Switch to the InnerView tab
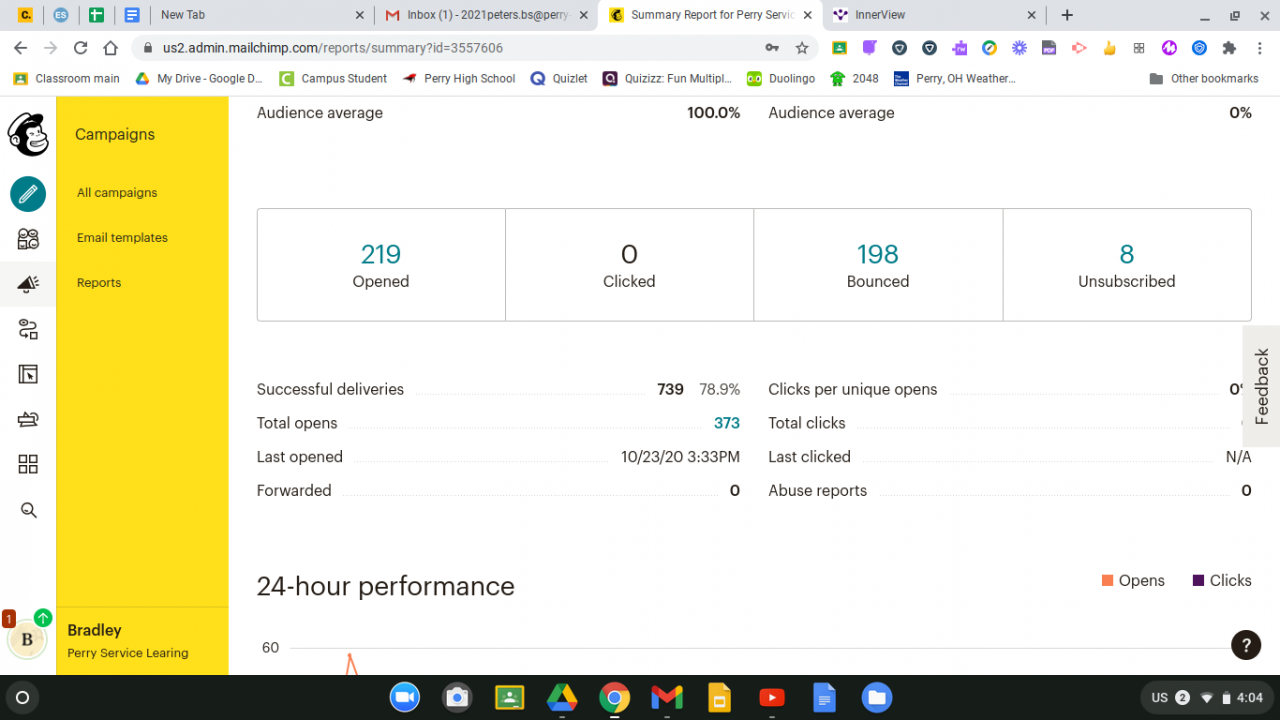 pos(934,15)
